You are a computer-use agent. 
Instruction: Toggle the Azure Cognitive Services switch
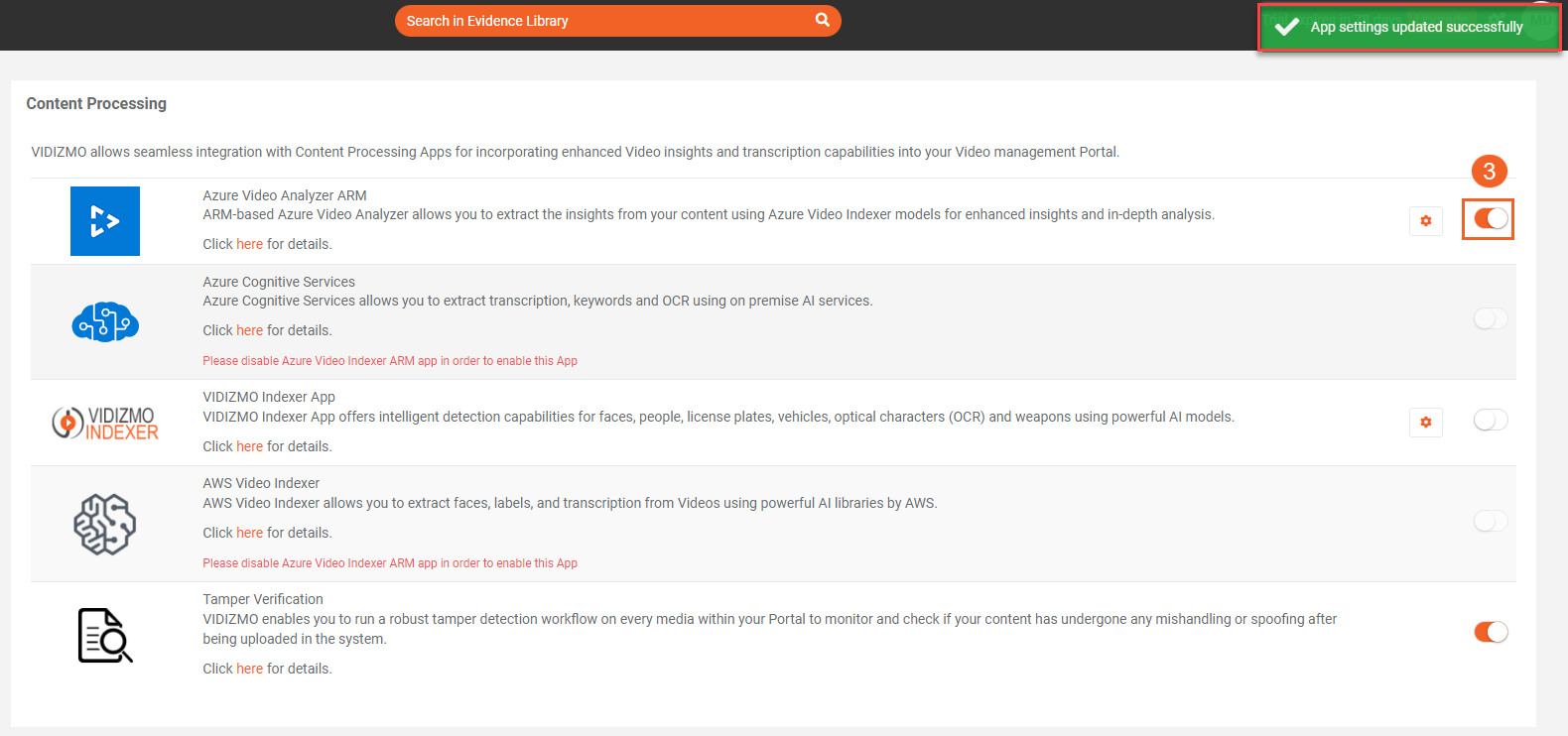pyautogui.click(x=1491, y=318)
